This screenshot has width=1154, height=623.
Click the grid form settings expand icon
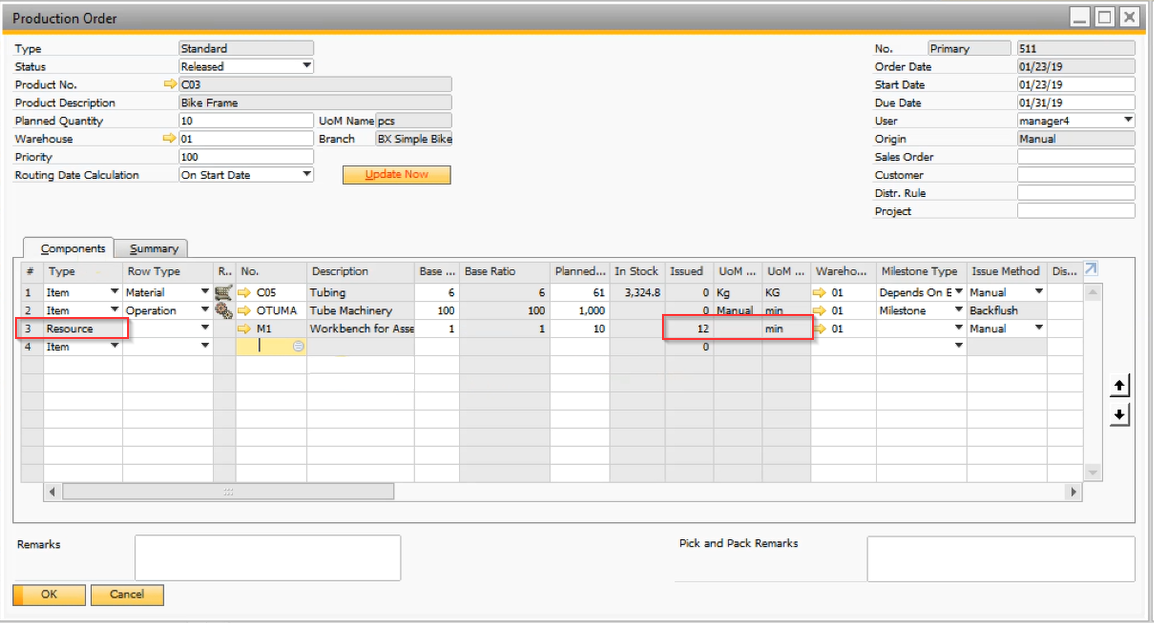[1091, 269]
